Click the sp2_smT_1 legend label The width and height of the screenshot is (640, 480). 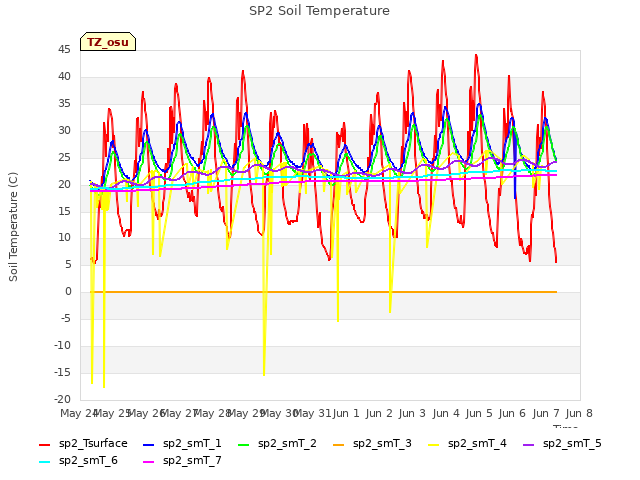click(x=192, y=443)
